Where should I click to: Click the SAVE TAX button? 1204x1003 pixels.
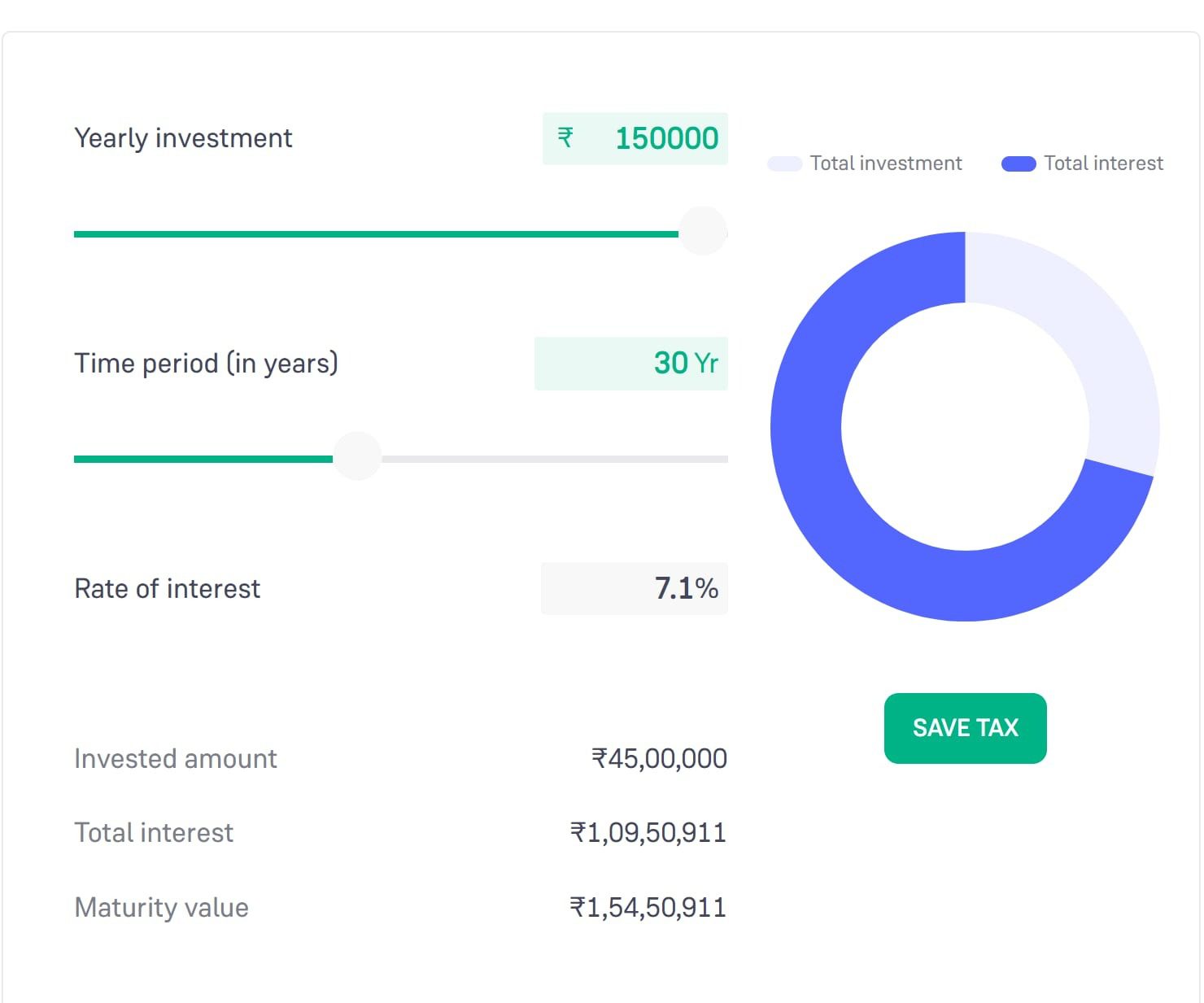point(965,728)
